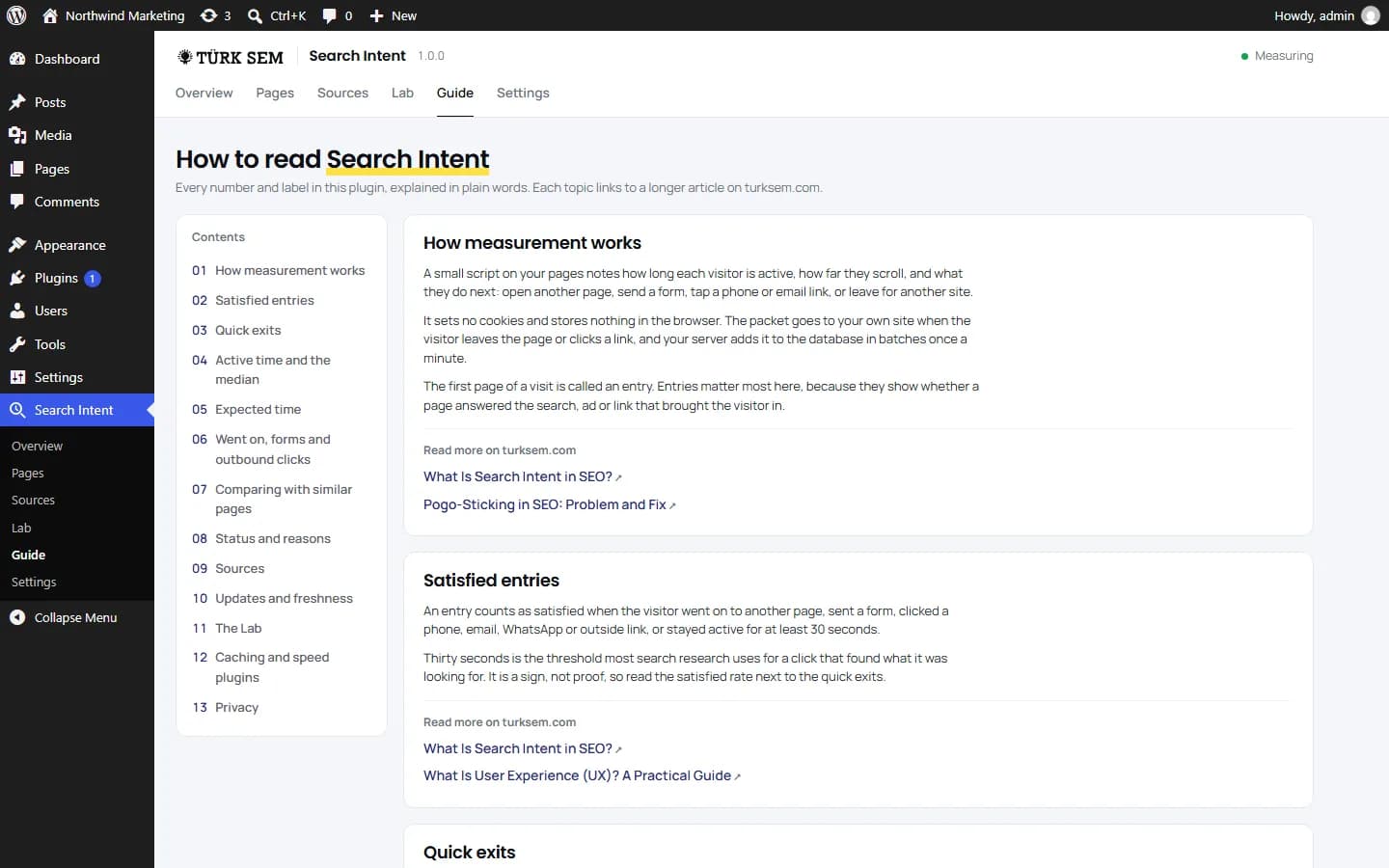Open 'Pogo-Sticking in SEO: Problem and Fix' link
The width and height of the screenshot is (1389, 868).
[550, 504]
